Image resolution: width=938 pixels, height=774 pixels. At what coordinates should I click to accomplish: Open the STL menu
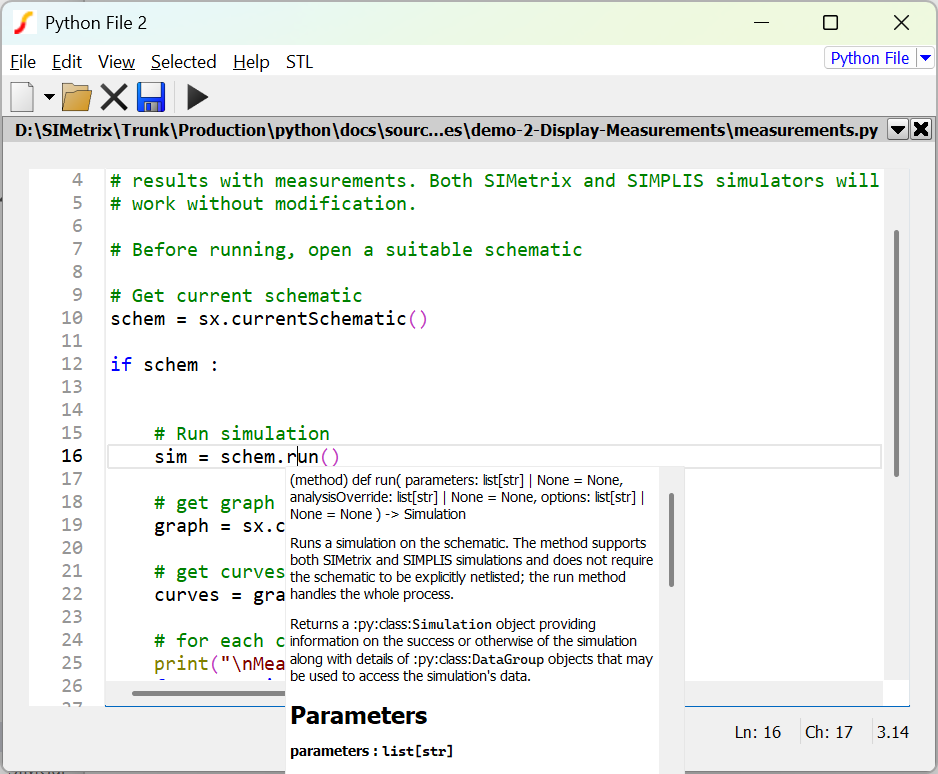(x=299, y=62)
